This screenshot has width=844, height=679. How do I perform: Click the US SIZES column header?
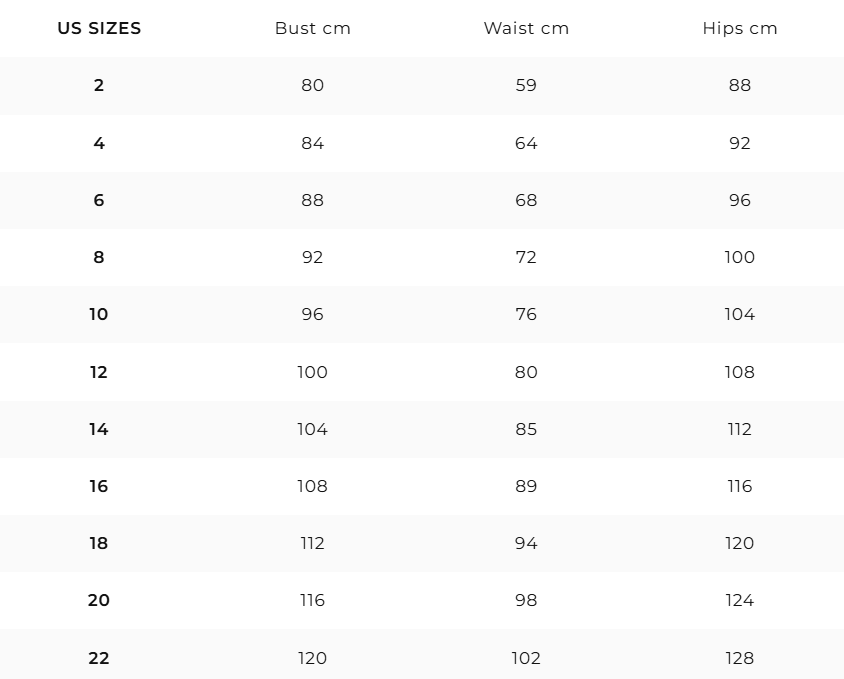99,28
